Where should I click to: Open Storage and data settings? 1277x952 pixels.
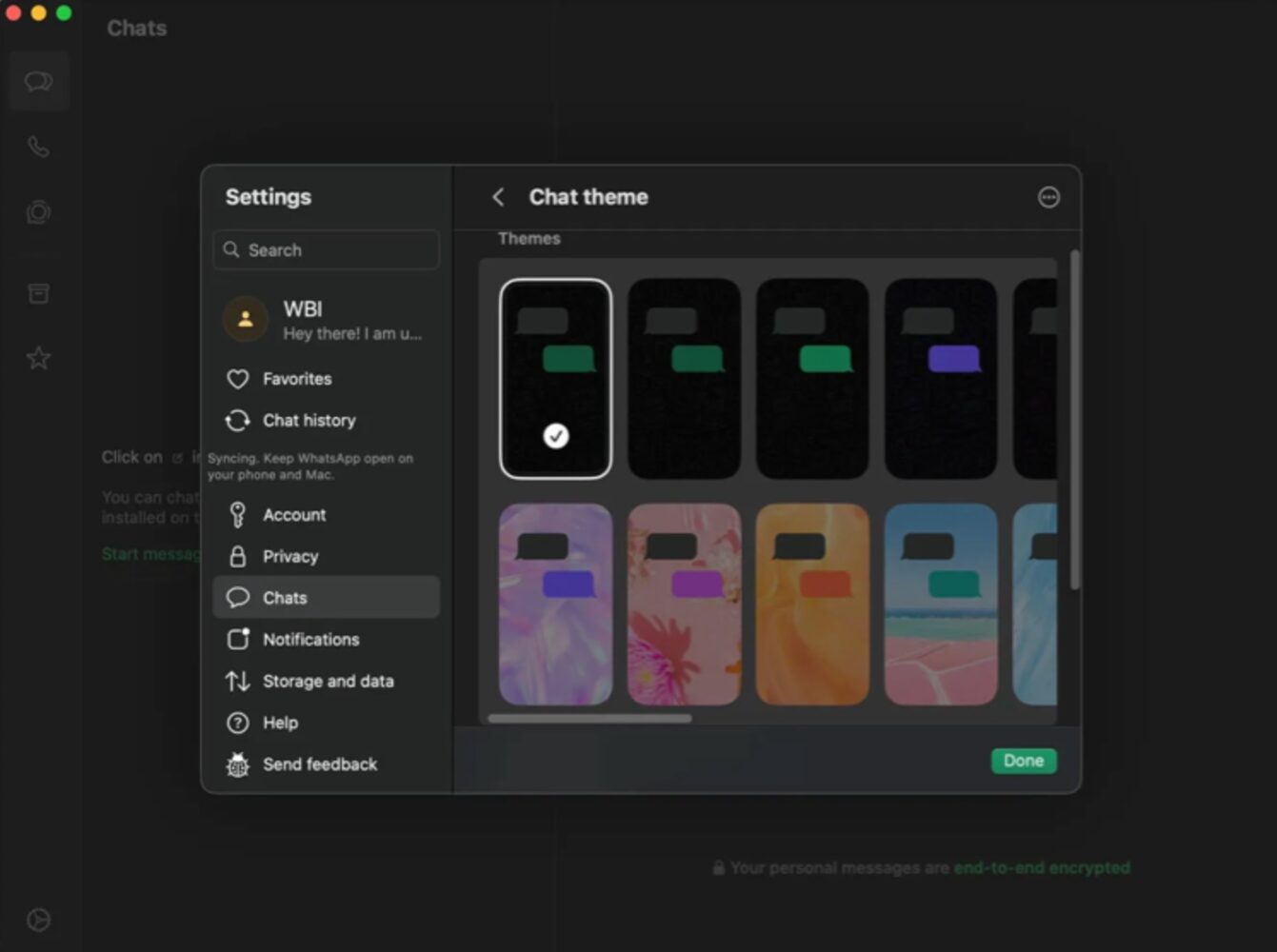coord(328,682)
